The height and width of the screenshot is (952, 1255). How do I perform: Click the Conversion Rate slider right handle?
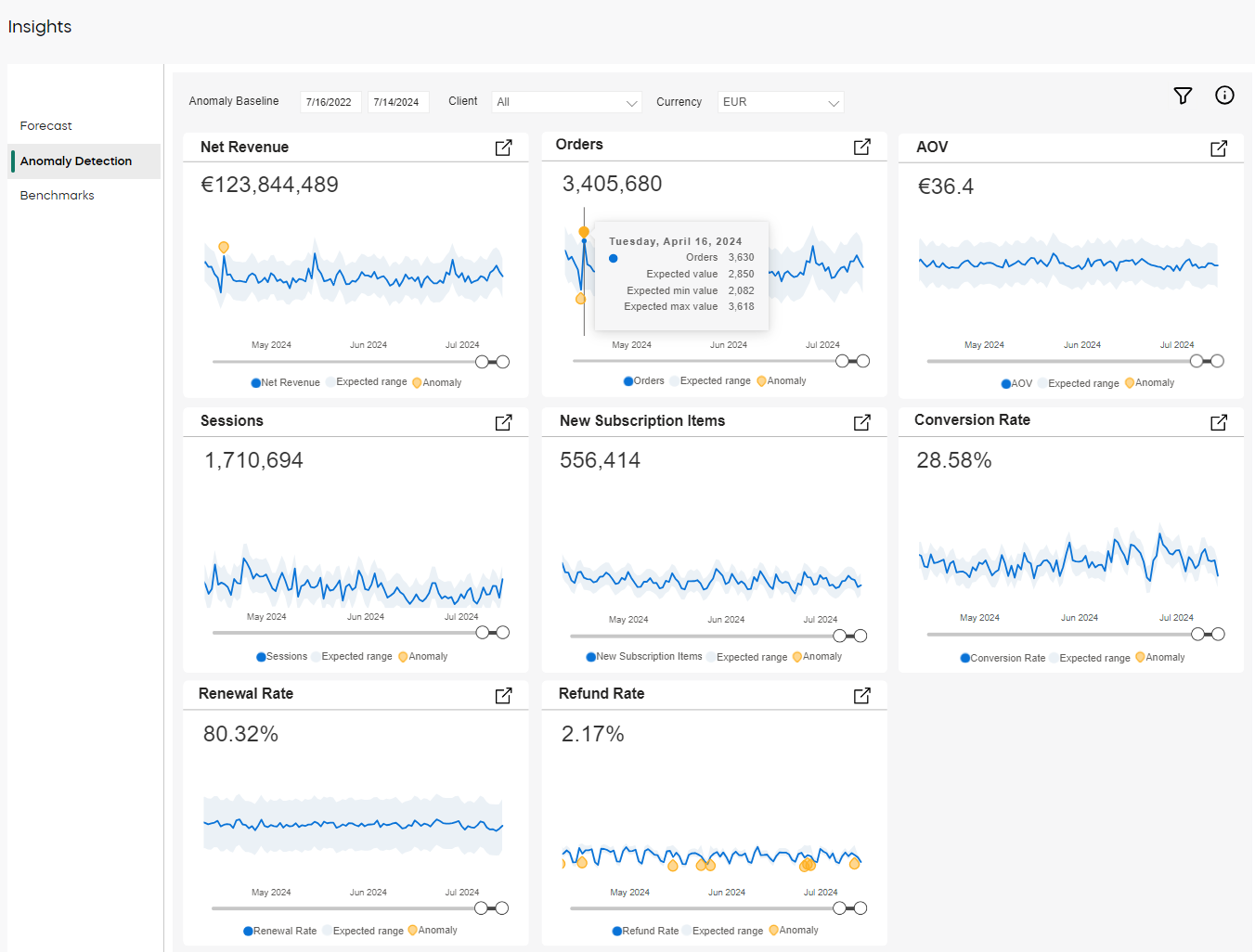tap(1218, 634)
